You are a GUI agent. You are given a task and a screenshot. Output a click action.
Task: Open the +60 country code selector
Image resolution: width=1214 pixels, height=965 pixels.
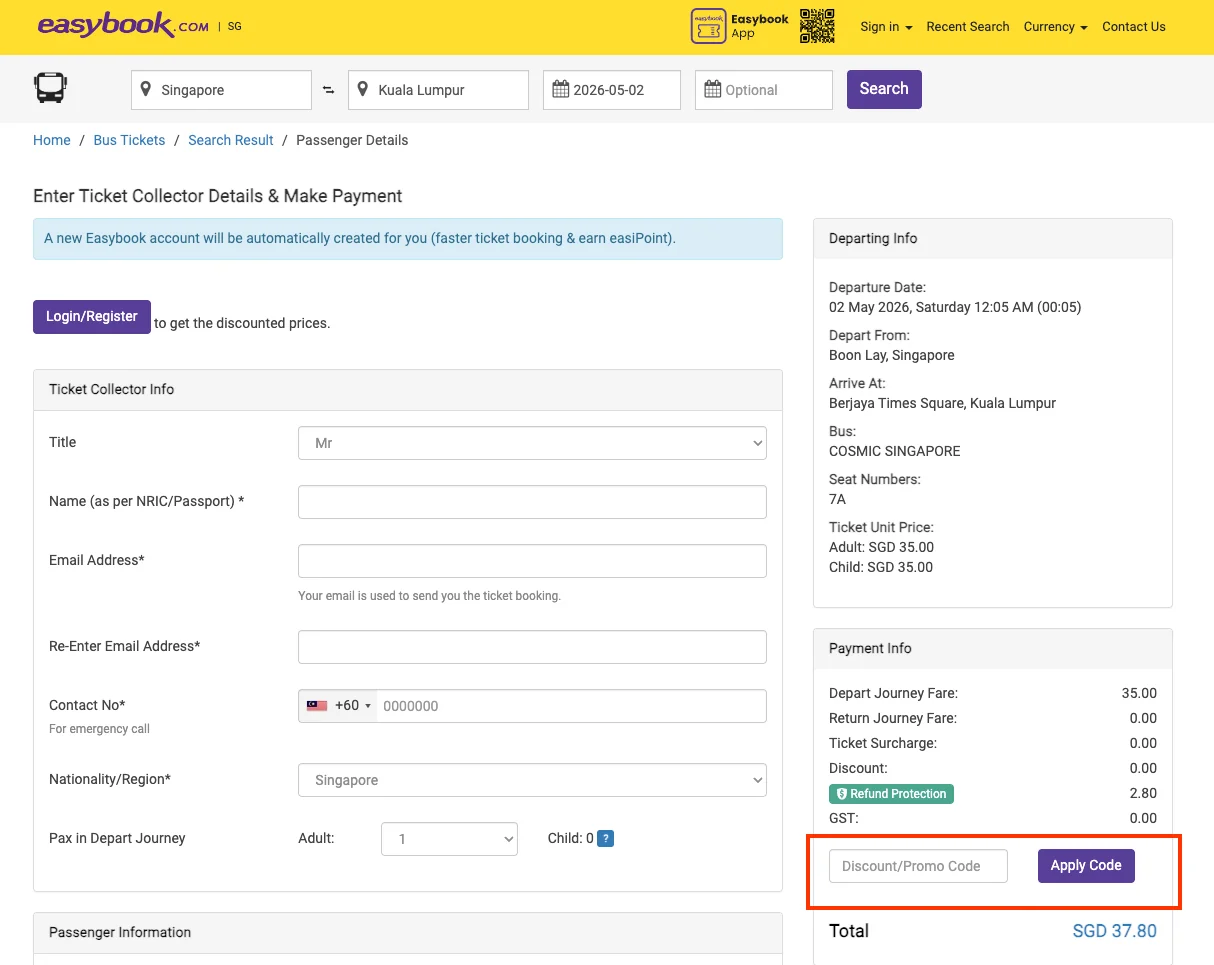point(338,706)
